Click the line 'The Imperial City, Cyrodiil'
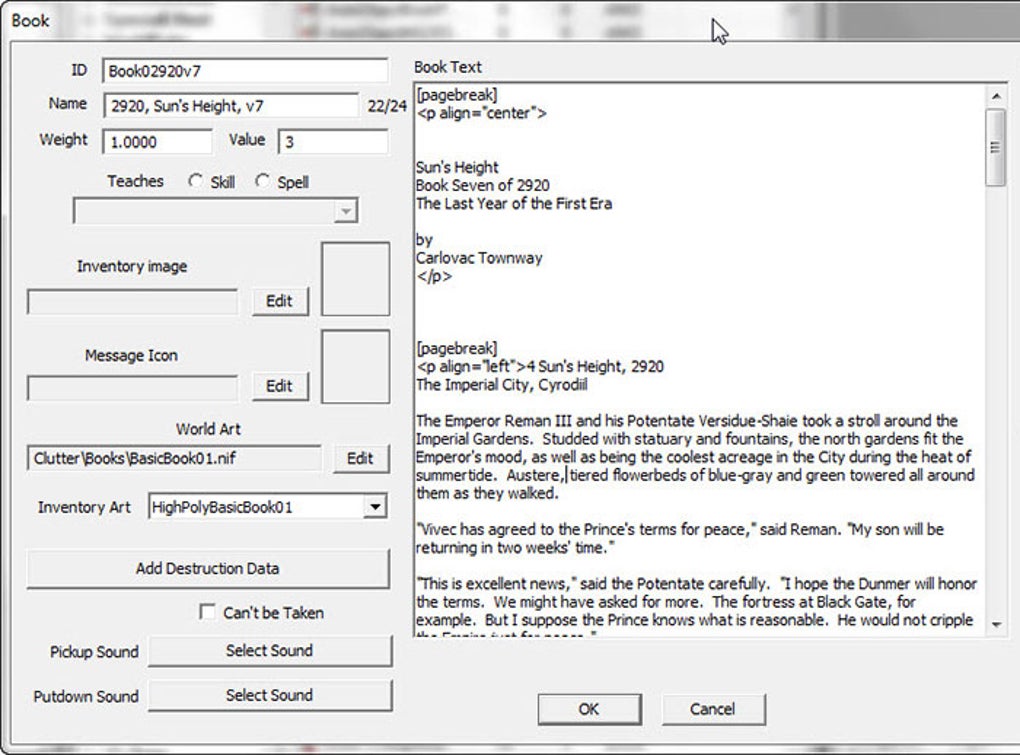 [502, 384]
